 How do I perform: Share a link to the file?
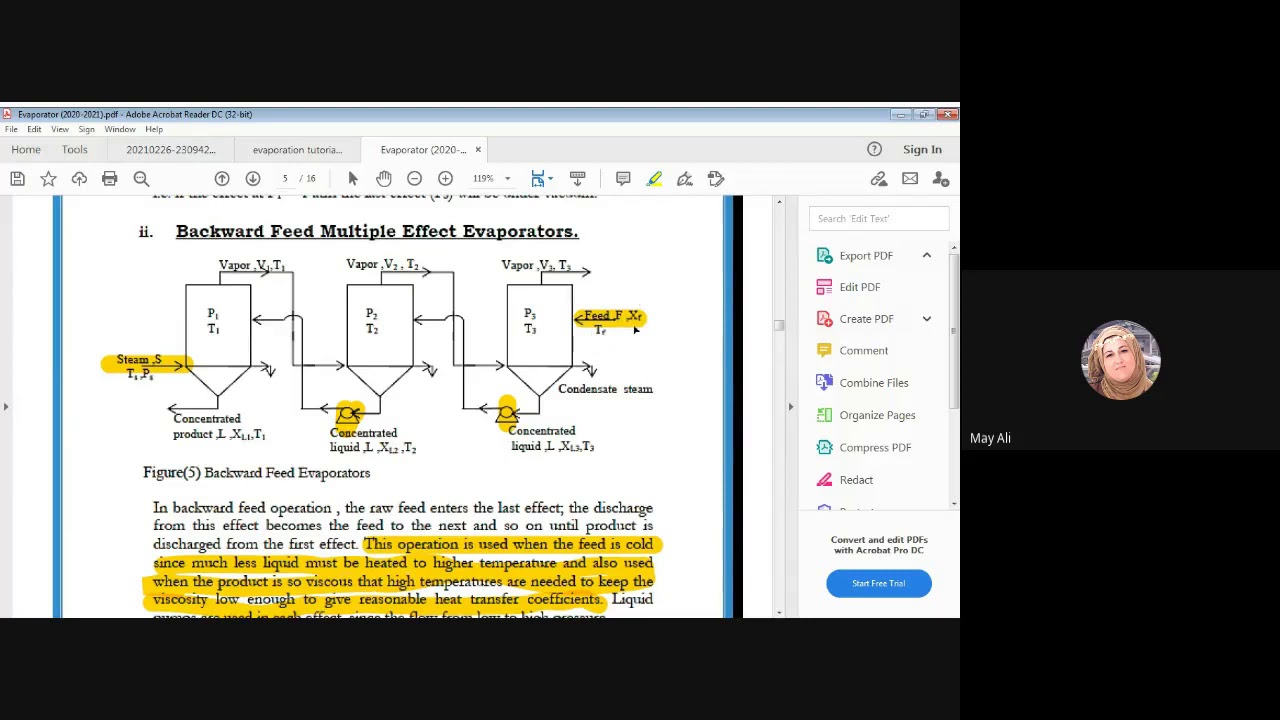[x=879, y=179]
